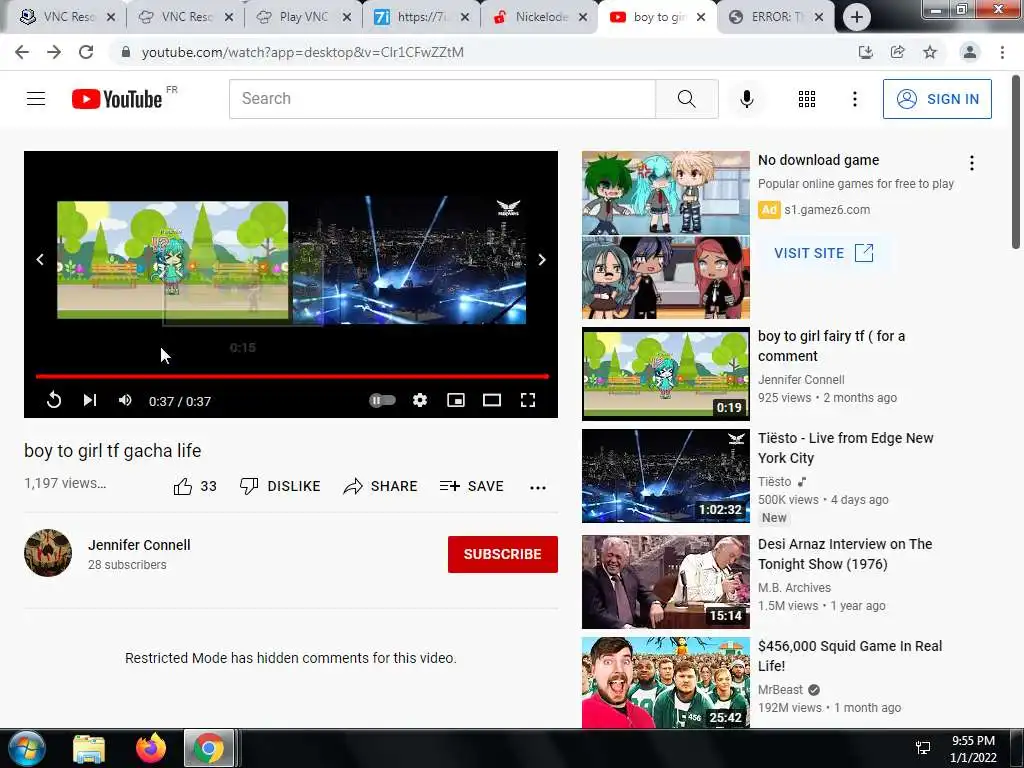This screenshot has height=768, width=1024.
Task: Enable miniplayer mode
Action: [456, 400]
